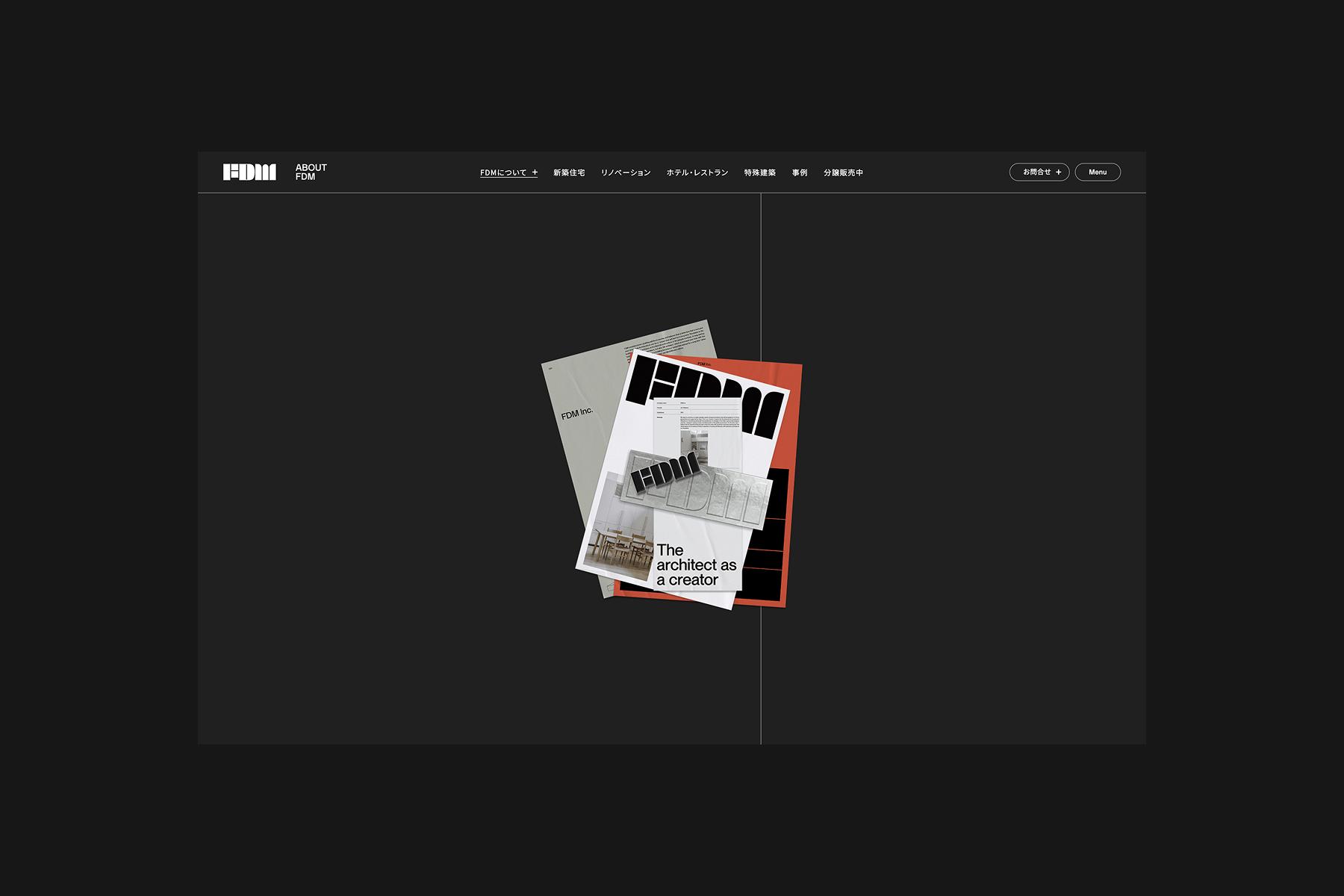Screen dimensions: 1344x896
Task: Click the embossed FDM metal badge
Action: coord(695,485)
